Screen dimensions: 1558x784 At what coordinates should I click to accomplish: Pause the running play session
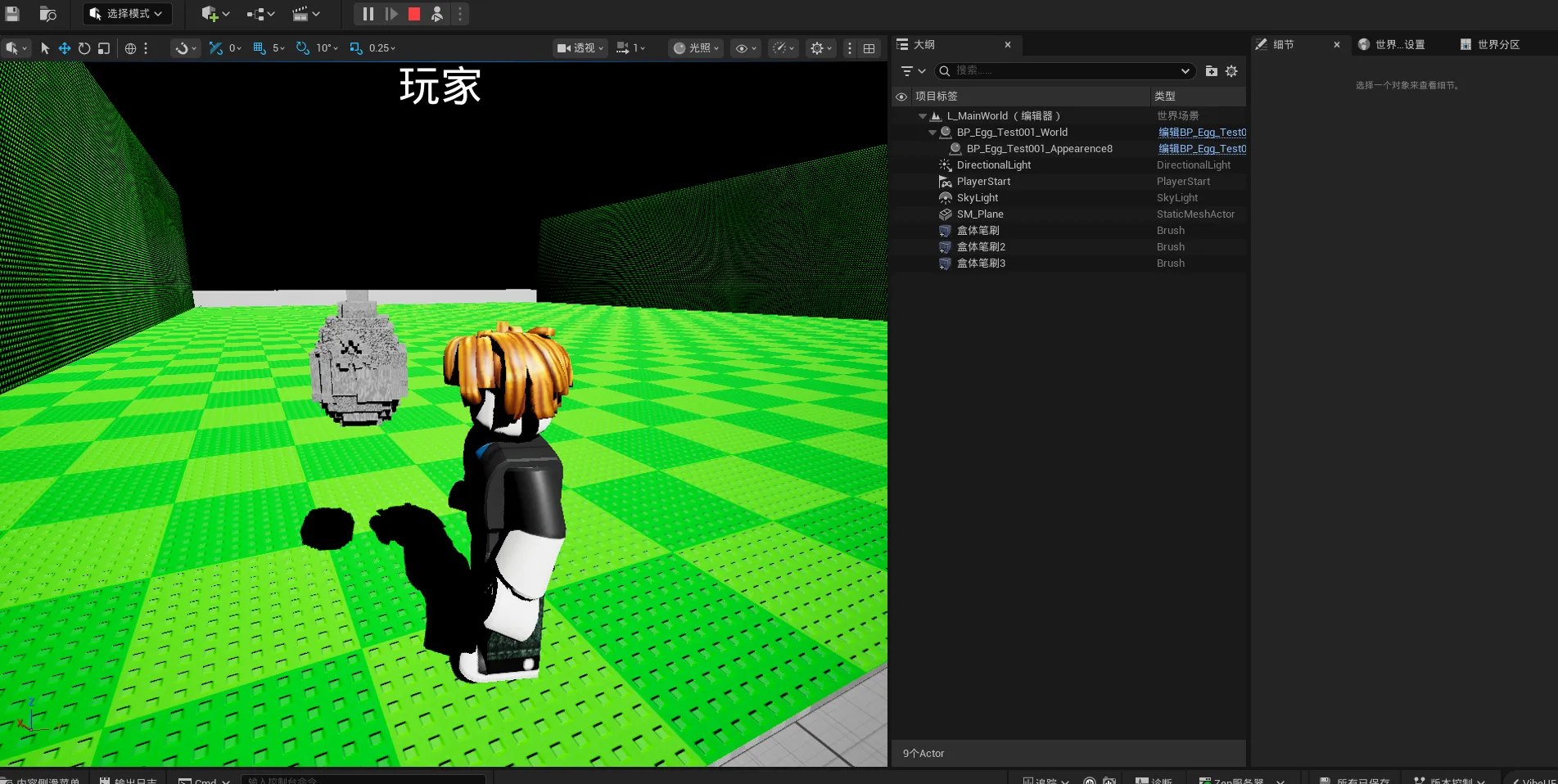click(x=368, y=14)
